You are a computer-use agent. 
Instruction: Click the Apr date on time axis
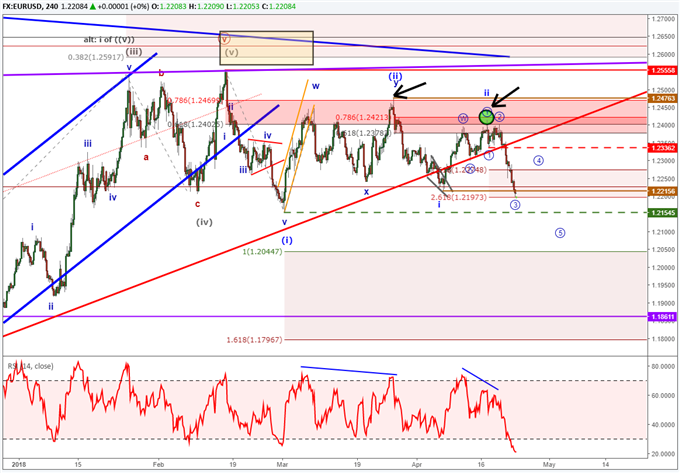tap(417, 465)
